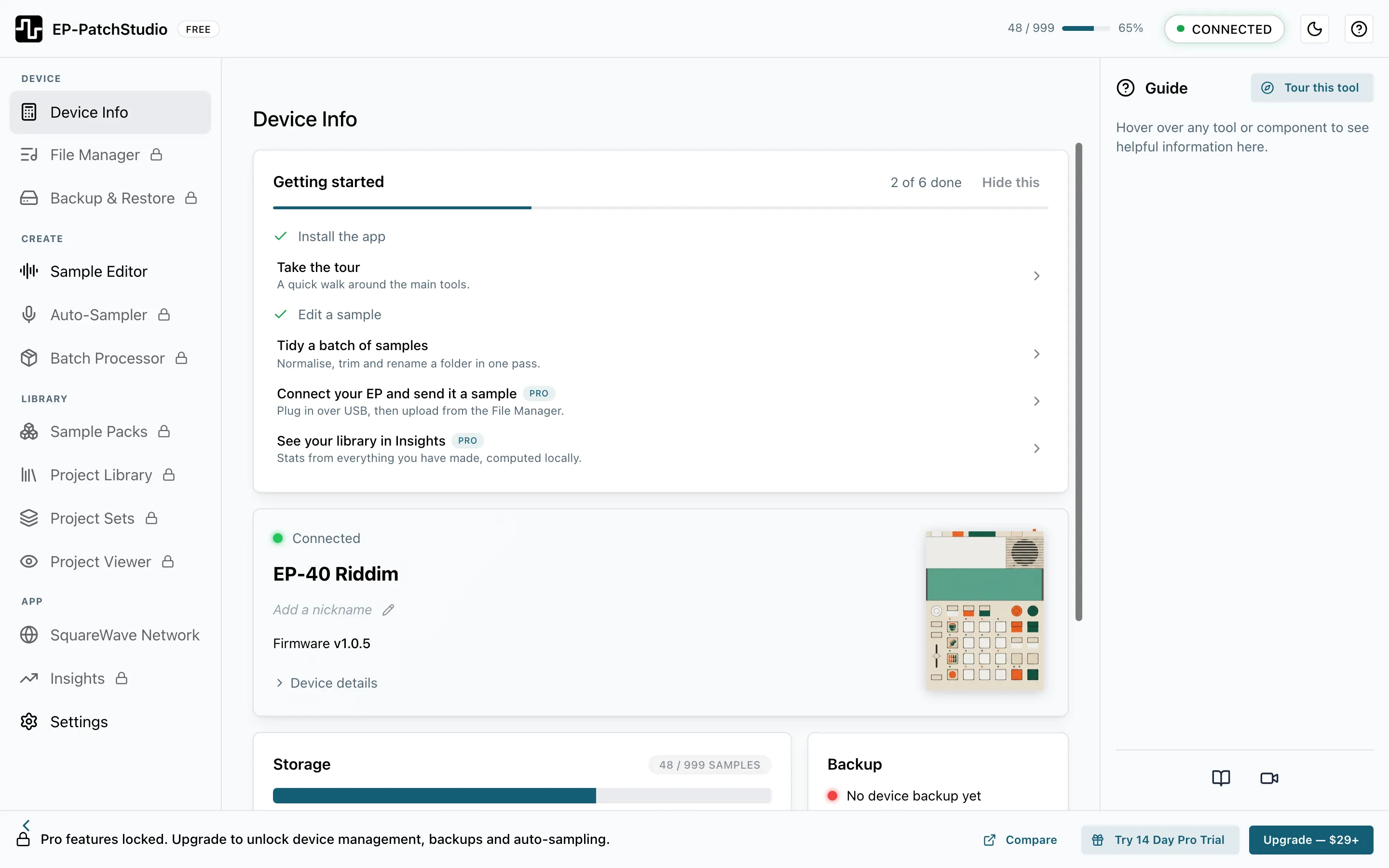Click the 48 / 999 SAMPLES badge

709,765
